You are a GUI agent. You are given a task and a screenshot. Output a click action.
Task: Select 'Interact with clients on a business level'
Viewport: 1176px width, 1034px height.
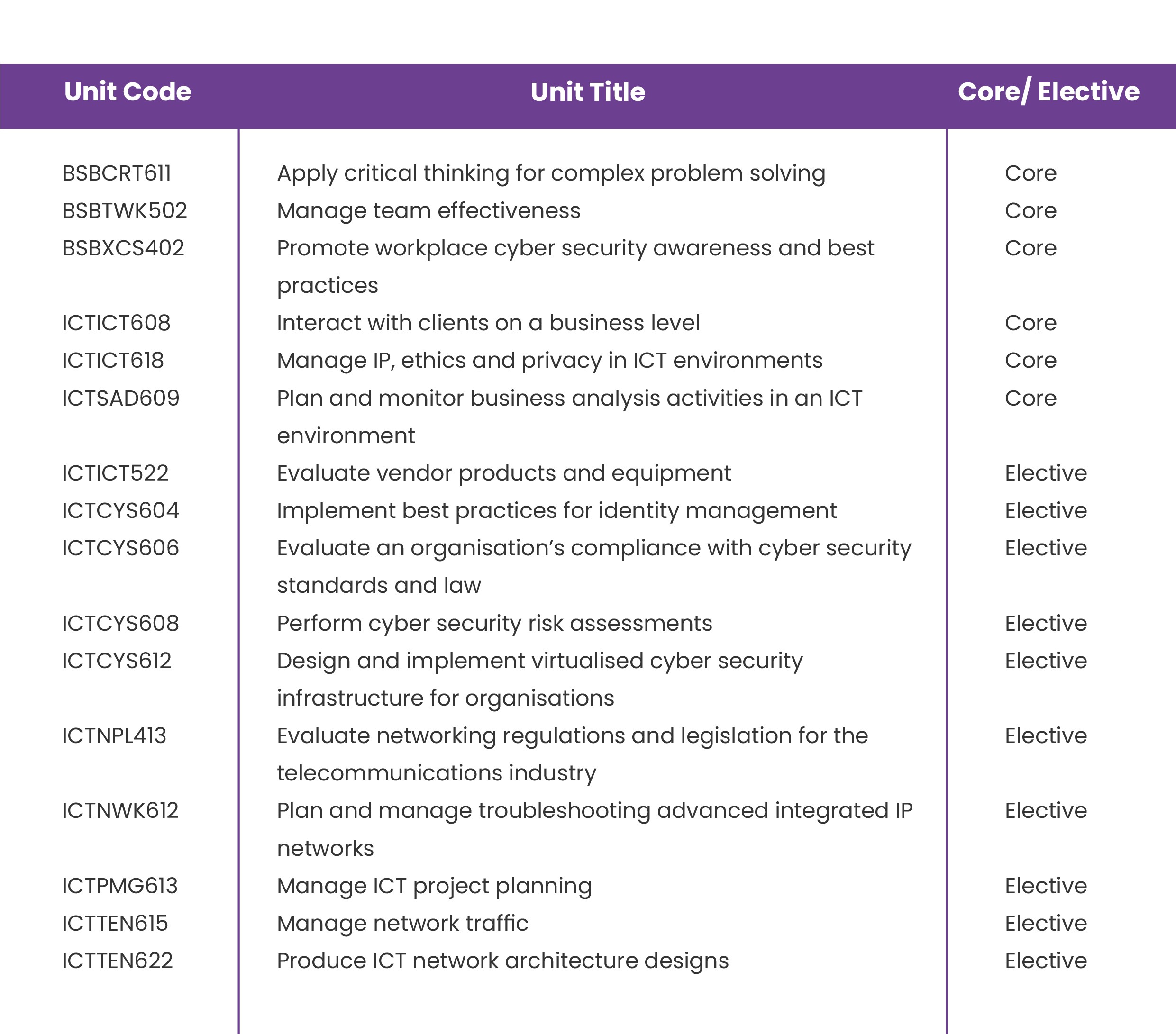point(489,323)
